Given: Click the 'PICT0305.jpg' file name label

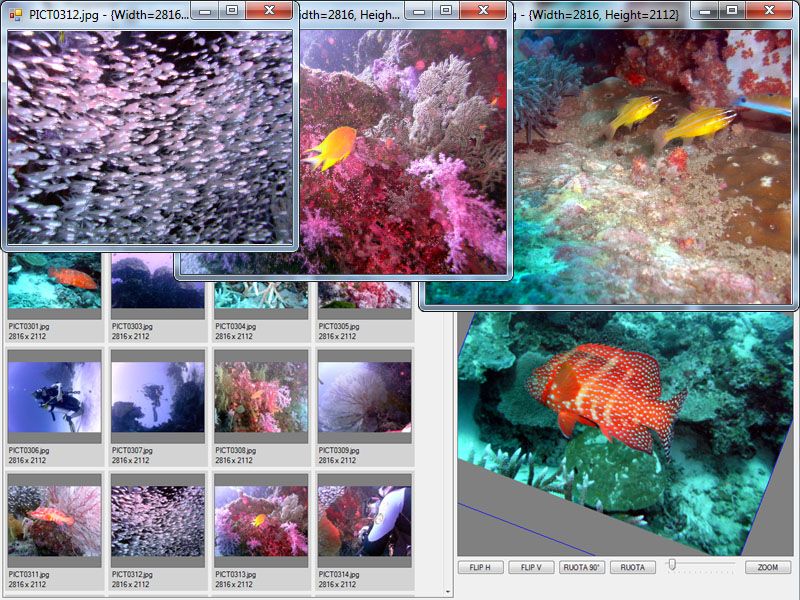Looking at the screenshot, I should (x=339, y=326).
